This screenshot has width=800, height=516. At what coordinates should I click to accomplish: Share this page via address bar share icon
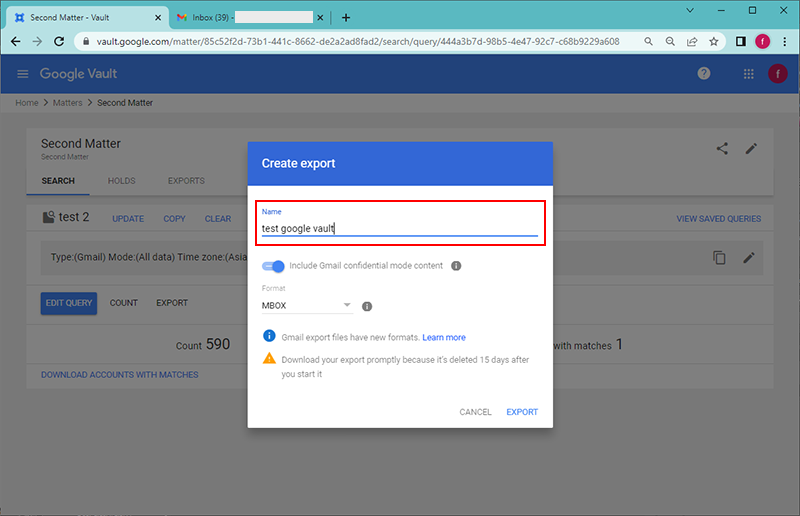(692, 42)
